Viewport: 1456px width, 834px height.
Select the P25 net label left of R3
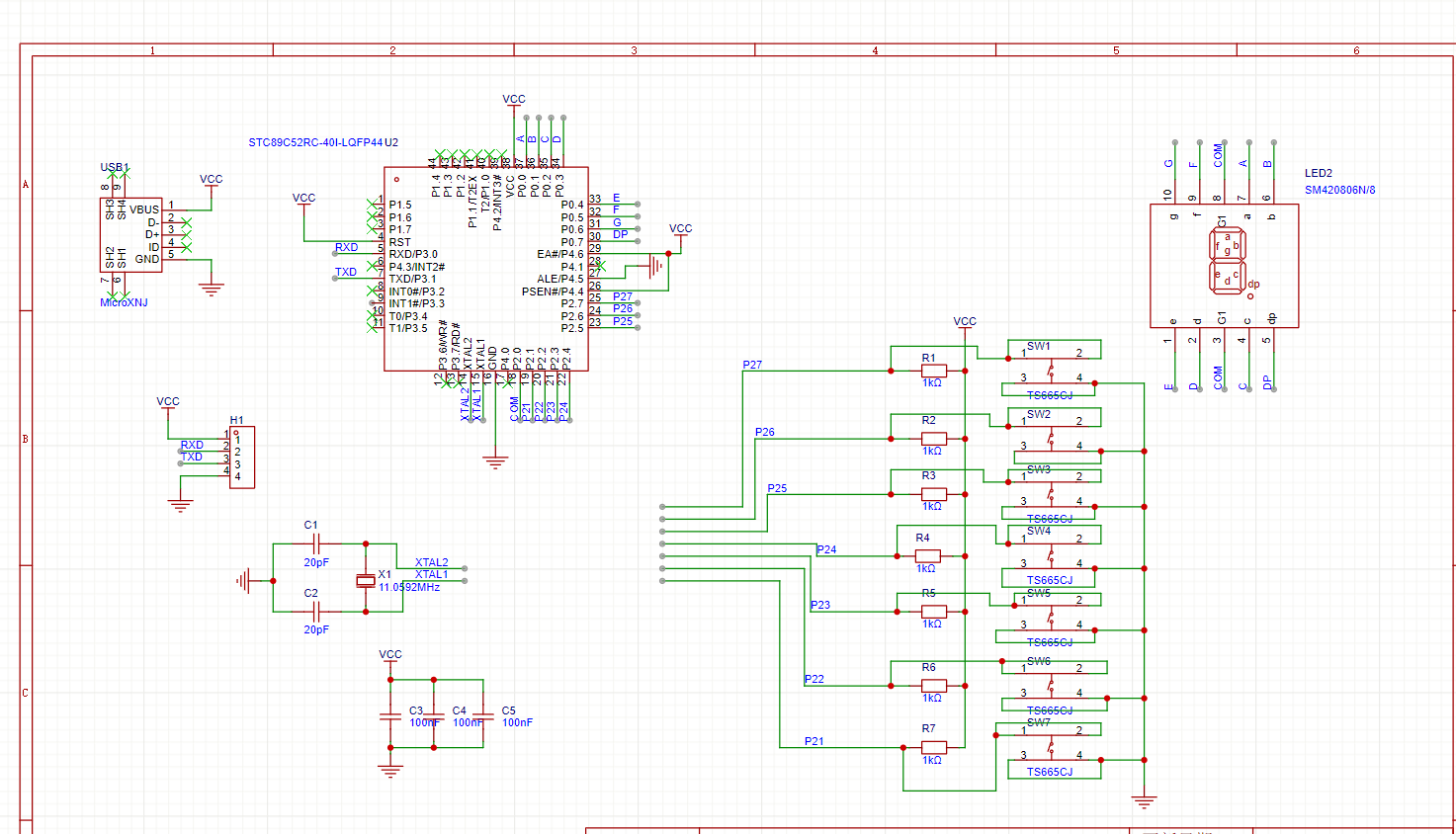click(x=777, y=488)
